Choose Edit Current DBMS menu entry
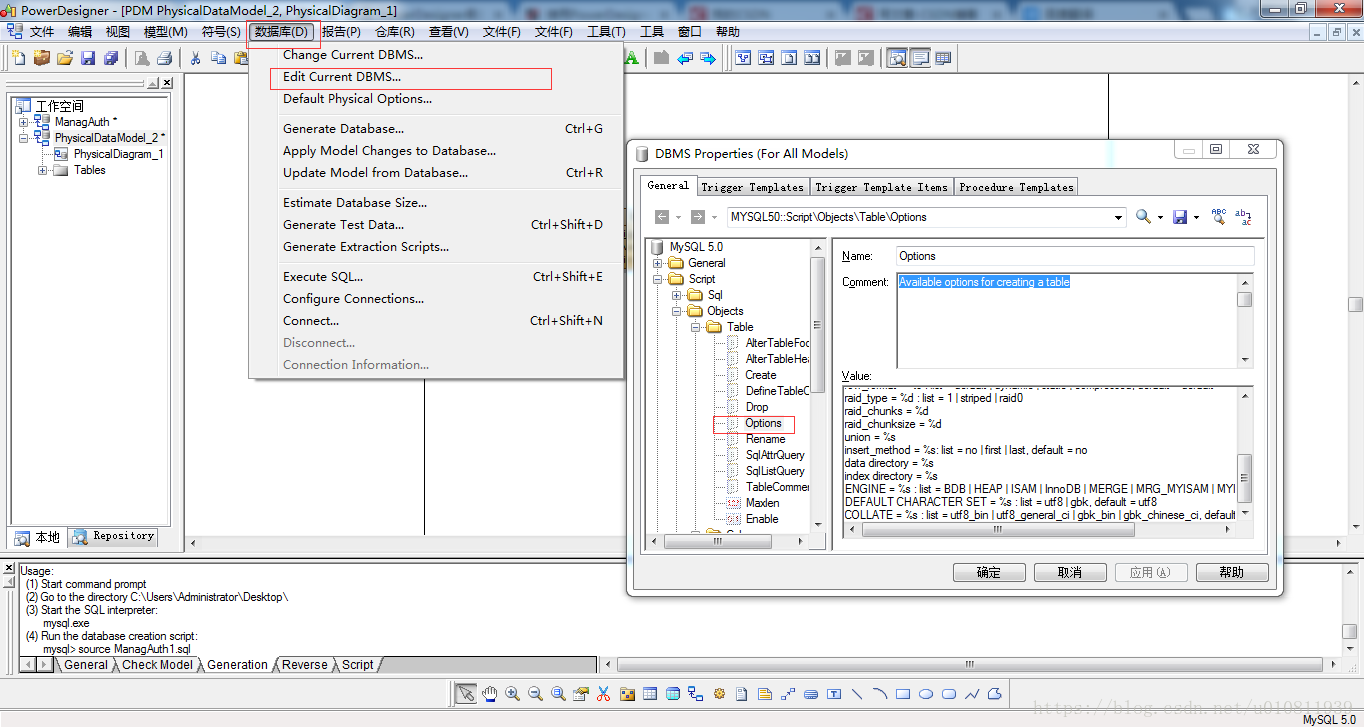 pyautogui.click(x=342, y=77)
